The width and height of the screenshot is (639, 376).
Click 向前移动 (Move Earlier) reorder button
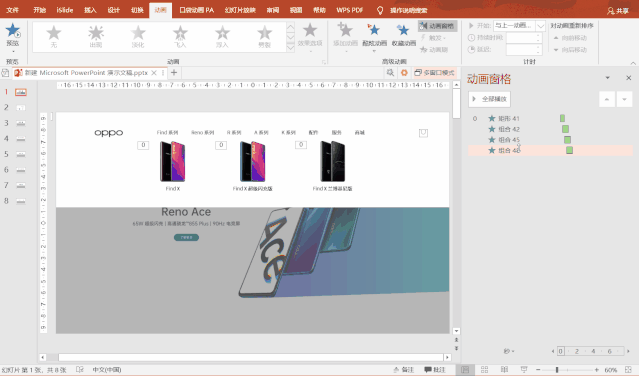click(x=571, y=37)
